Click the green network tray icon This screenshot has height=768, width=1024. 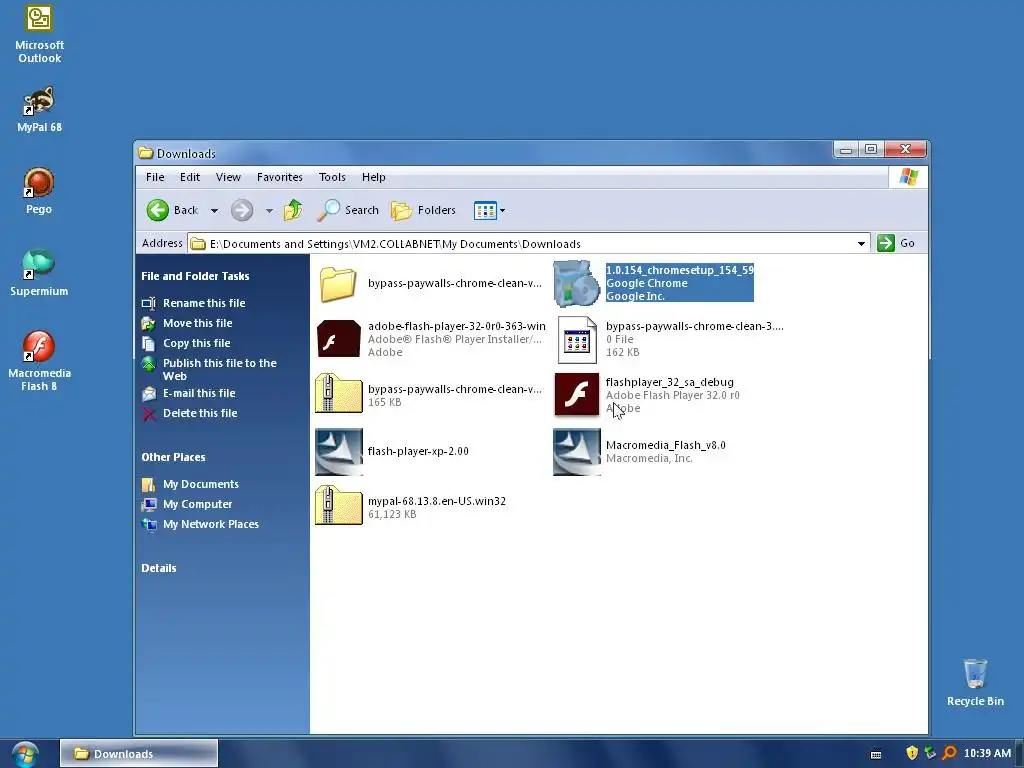pyautogui.click(x=930, y=753)
